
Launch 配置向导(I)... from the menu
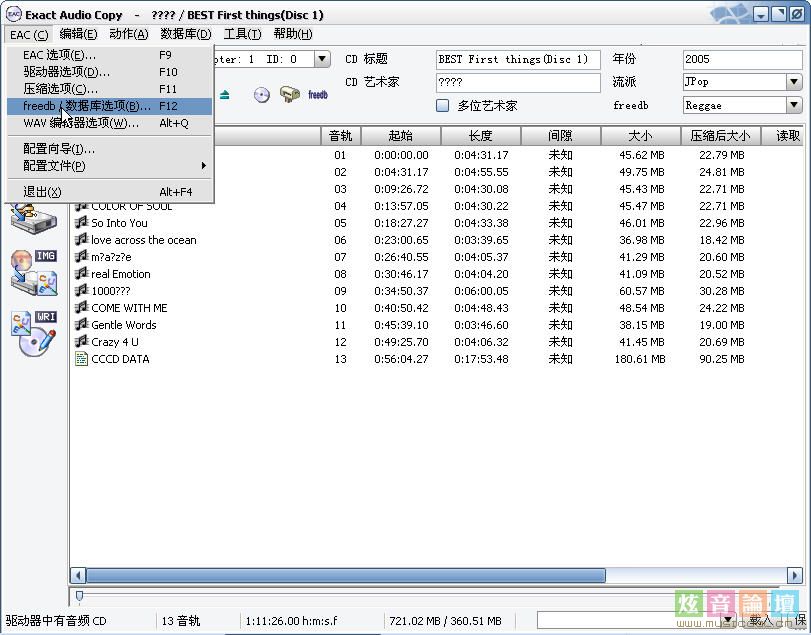pyautogui.click(x=110, y=149)
